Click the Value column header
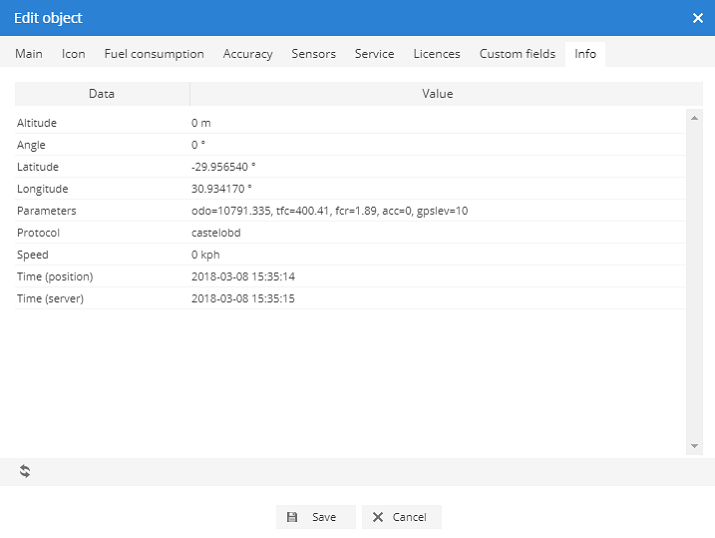Image resolution: width=715 pixels, height=538 pixels. pos(437,94)
